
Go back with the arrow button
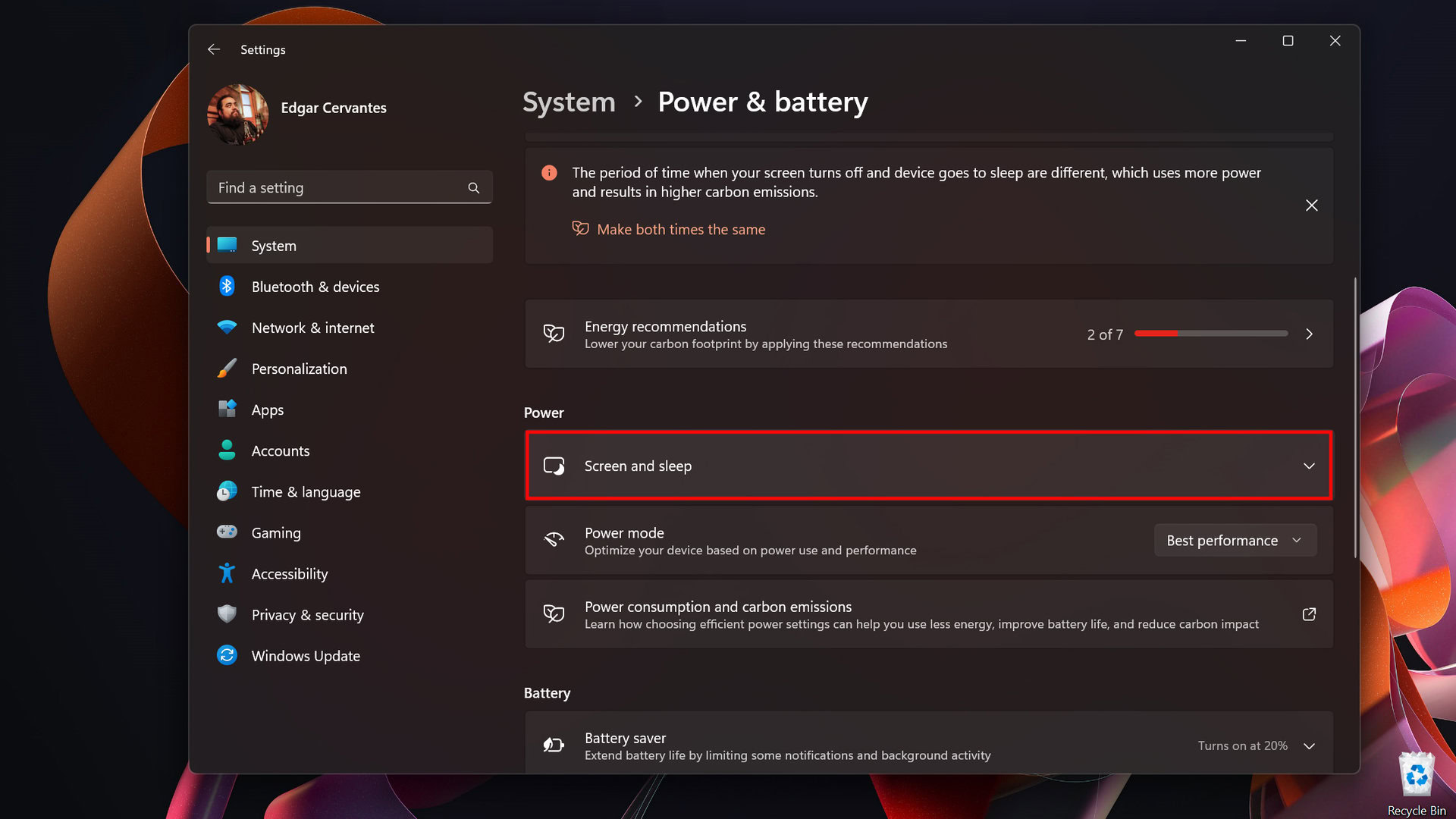coord(214,49)
